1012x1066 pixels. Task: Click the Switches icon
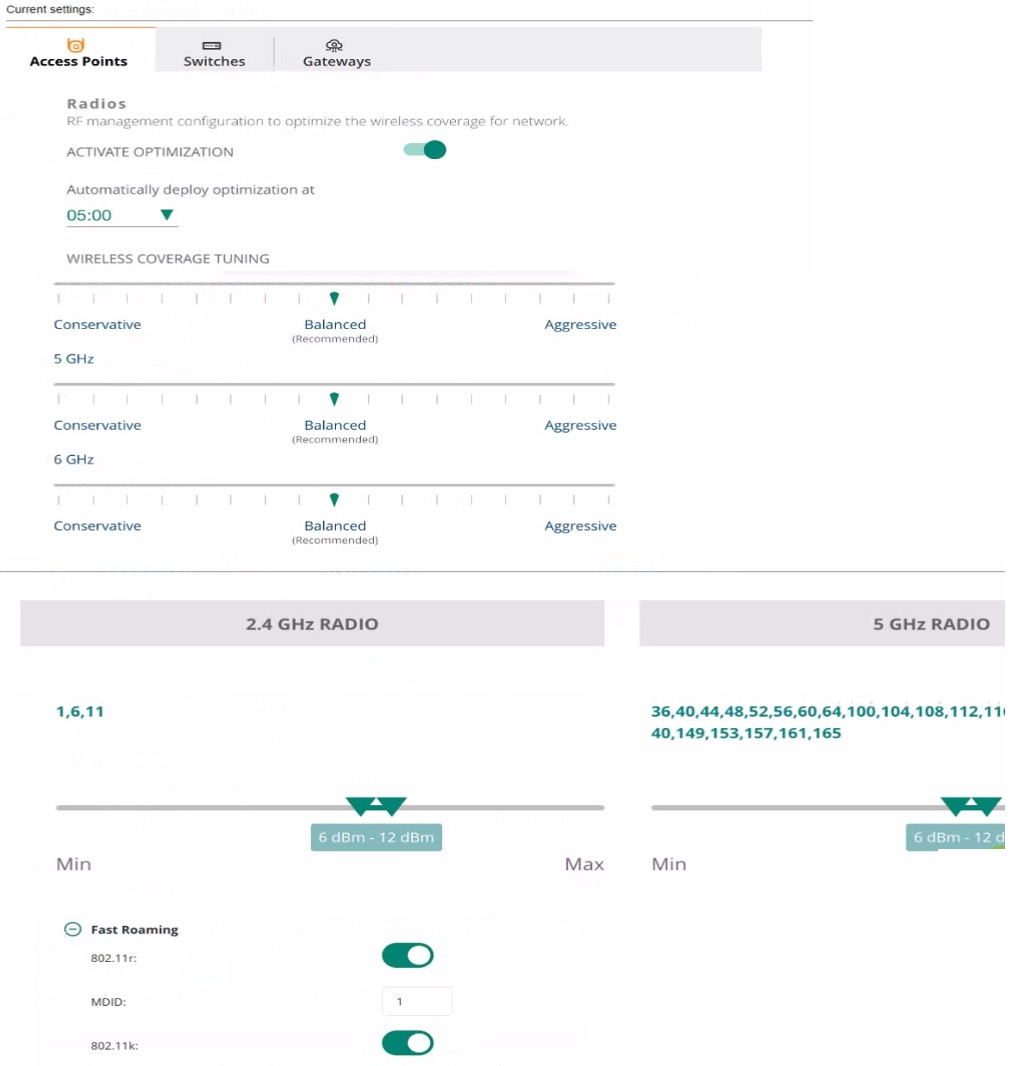[213, 45]
